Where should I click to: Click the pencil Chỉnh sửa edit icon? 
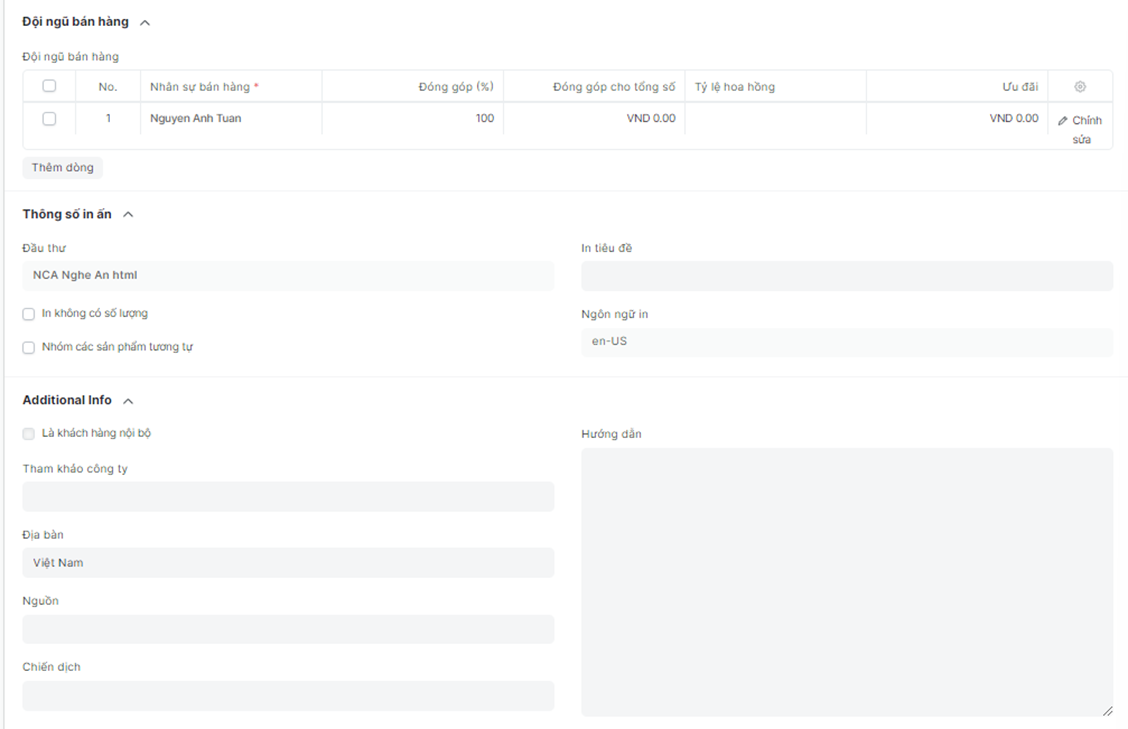pyautogui.click(x=1063, y=121)
